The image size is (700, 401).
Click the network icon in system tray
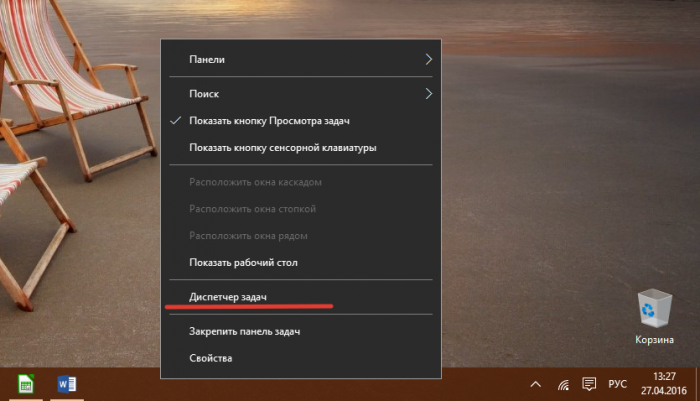[x=563, y=384]
